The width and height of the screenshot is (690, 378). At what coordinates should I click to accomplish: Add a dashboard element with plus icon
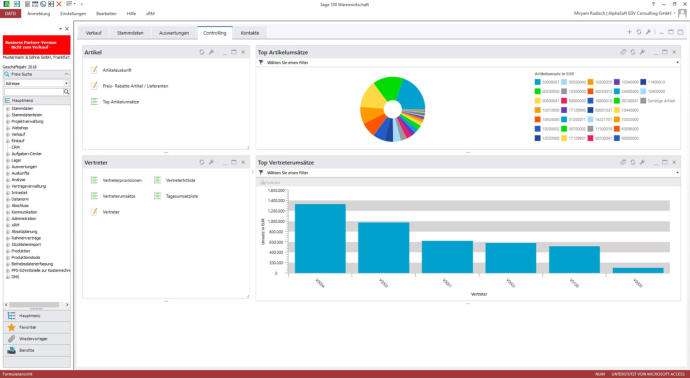click(x=629, y=32)
